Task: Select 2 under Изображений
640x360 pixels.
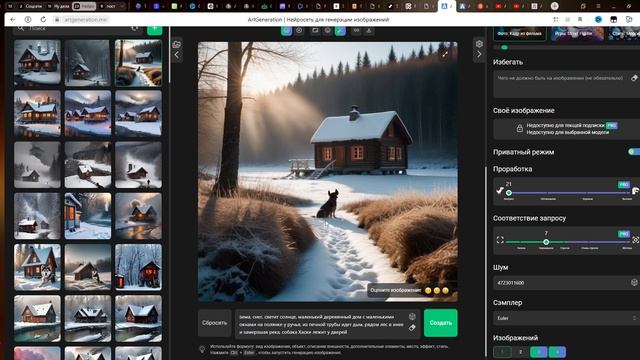Action: (520, 352)
